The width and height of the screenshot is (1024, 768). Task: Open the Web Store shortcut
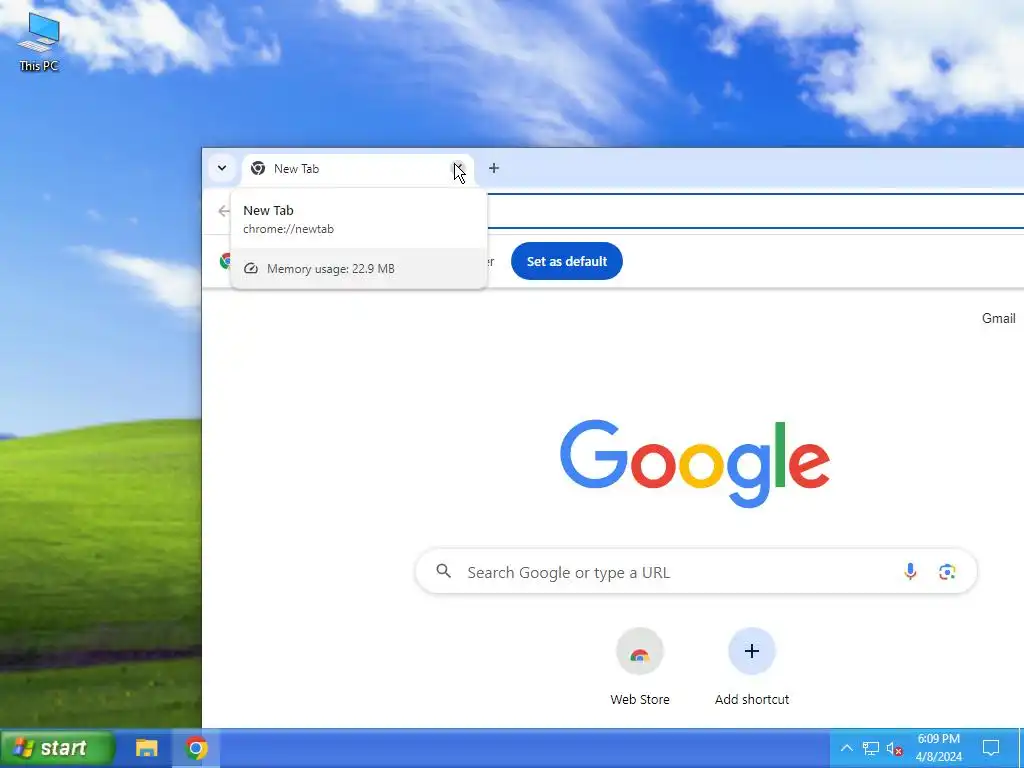coord(639,667)
